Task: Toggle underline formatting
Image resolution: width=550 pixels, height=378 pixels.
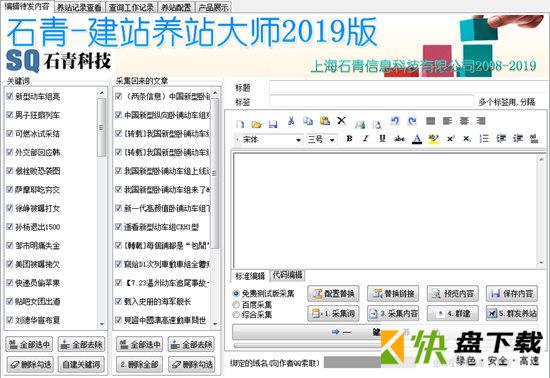Action: tap(382, 139)
